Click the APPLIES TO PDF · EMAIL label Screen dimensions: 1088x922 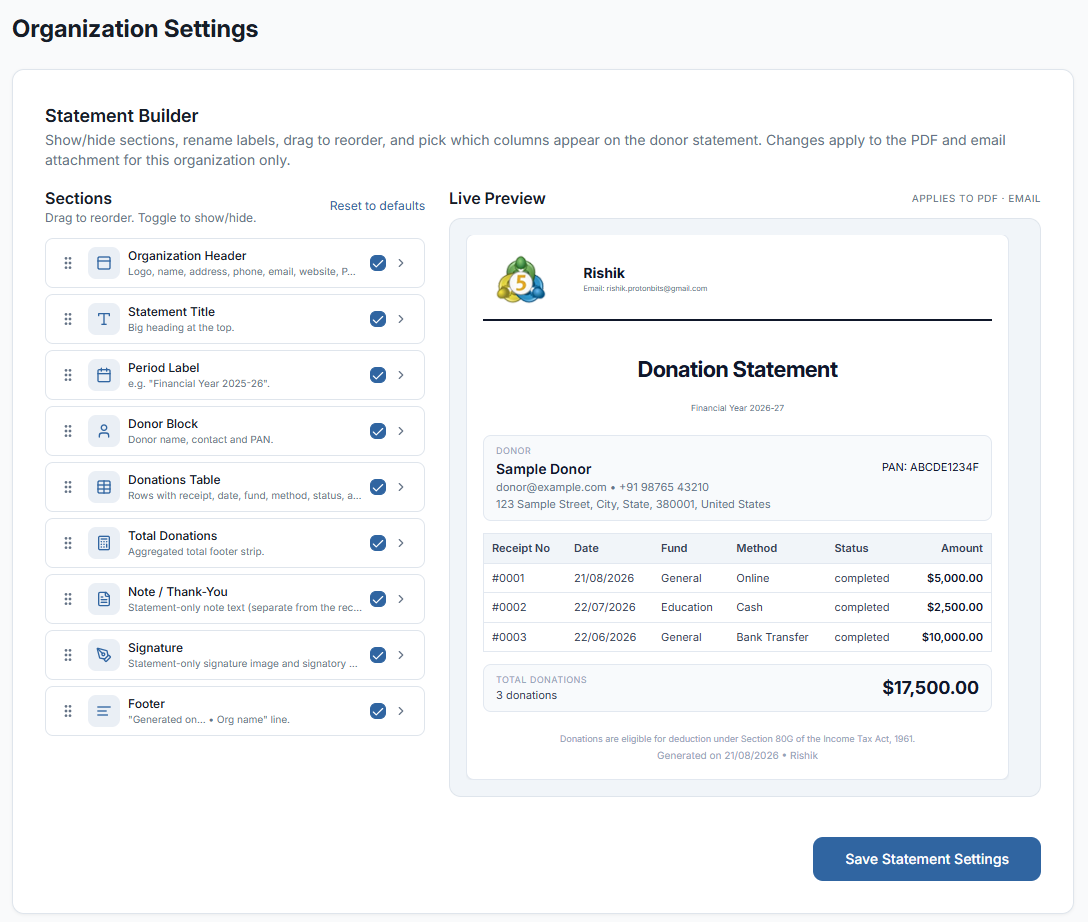point(976,198)
